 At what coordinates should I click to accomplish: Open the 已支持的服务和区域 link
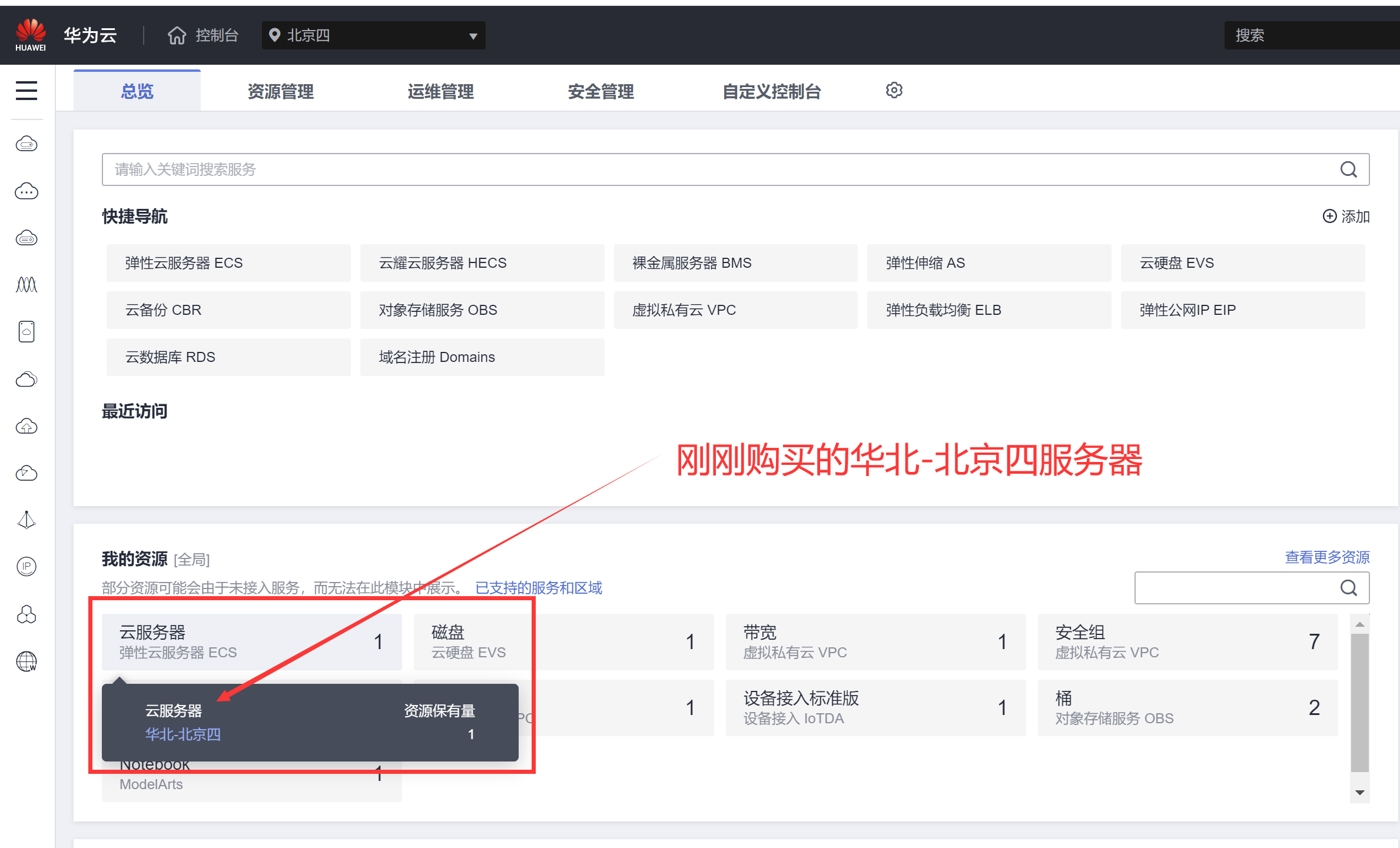coord(538,588)
